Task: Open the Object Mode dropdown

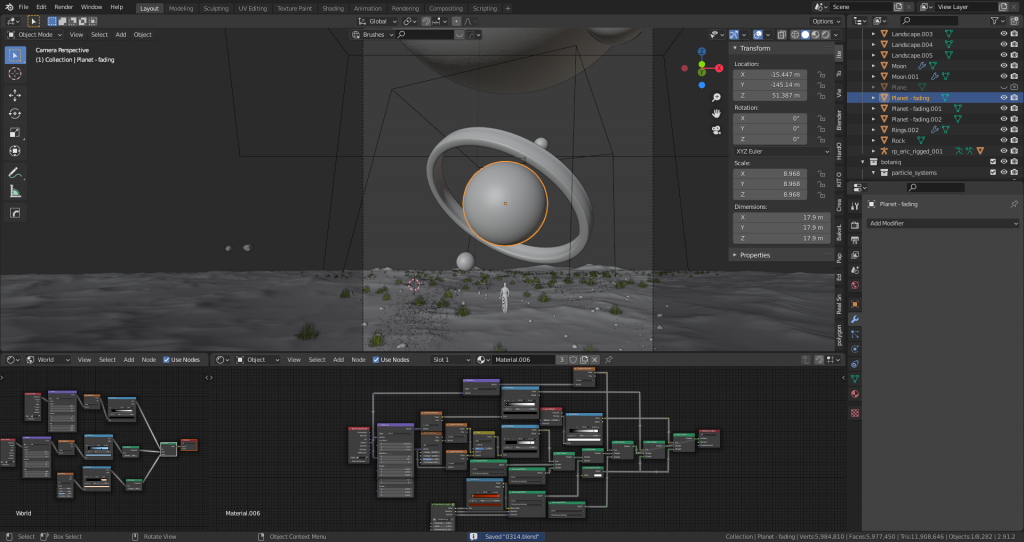Action: (34, 35)
